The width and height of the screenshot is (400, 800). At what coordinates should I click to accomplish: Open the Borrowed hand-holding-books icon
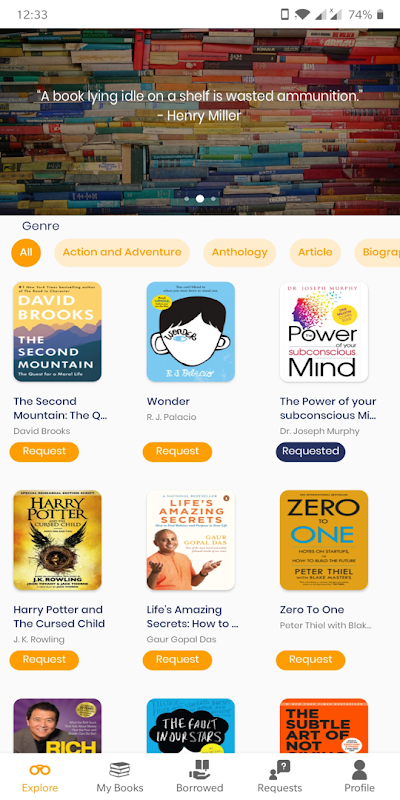(x=199, y=769)
